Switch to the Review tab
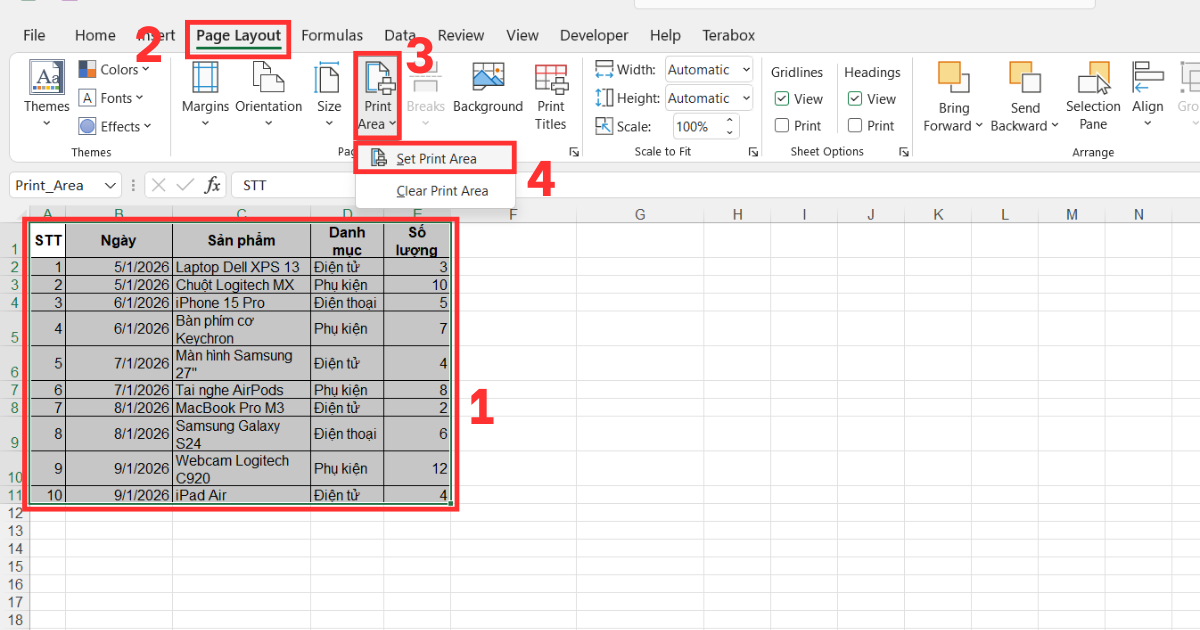The width and height of the screenshot is (1200, 630). (x=461, y=35)
